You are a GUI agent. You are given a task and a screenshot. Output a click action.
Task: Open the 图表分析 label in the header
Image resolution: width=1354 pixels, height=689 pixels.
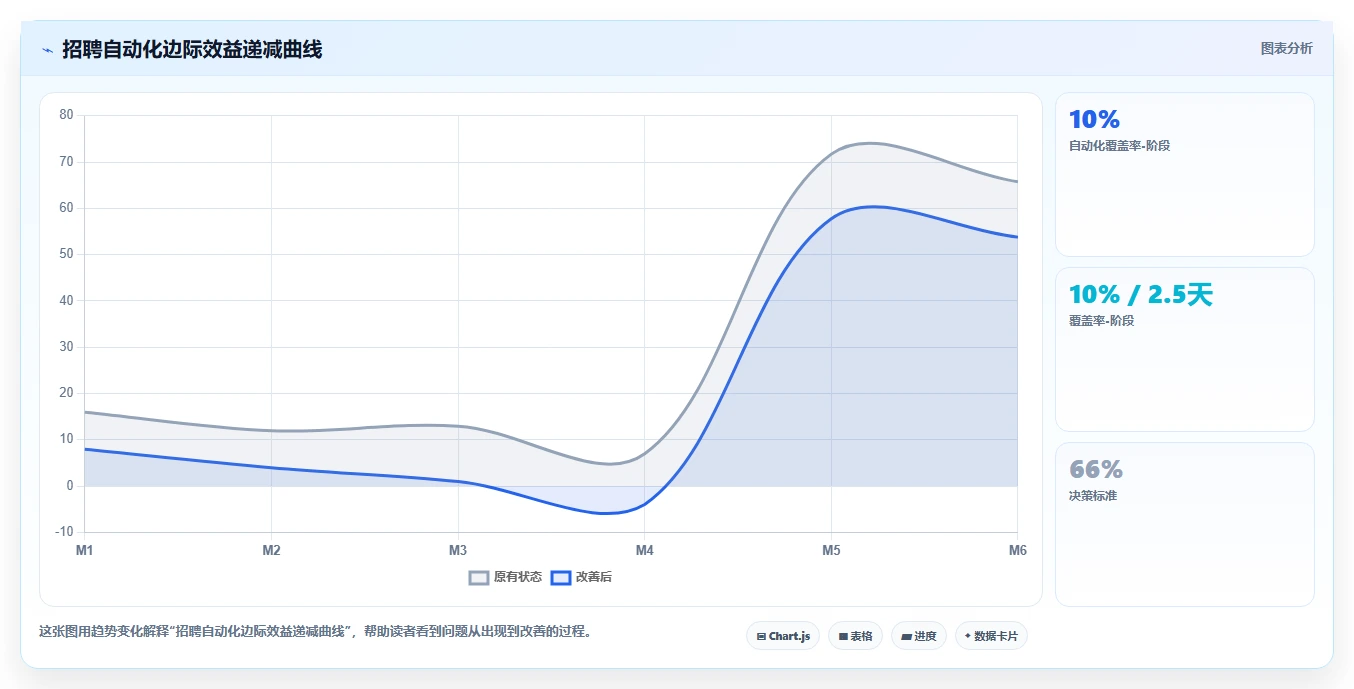[1286, 49]
